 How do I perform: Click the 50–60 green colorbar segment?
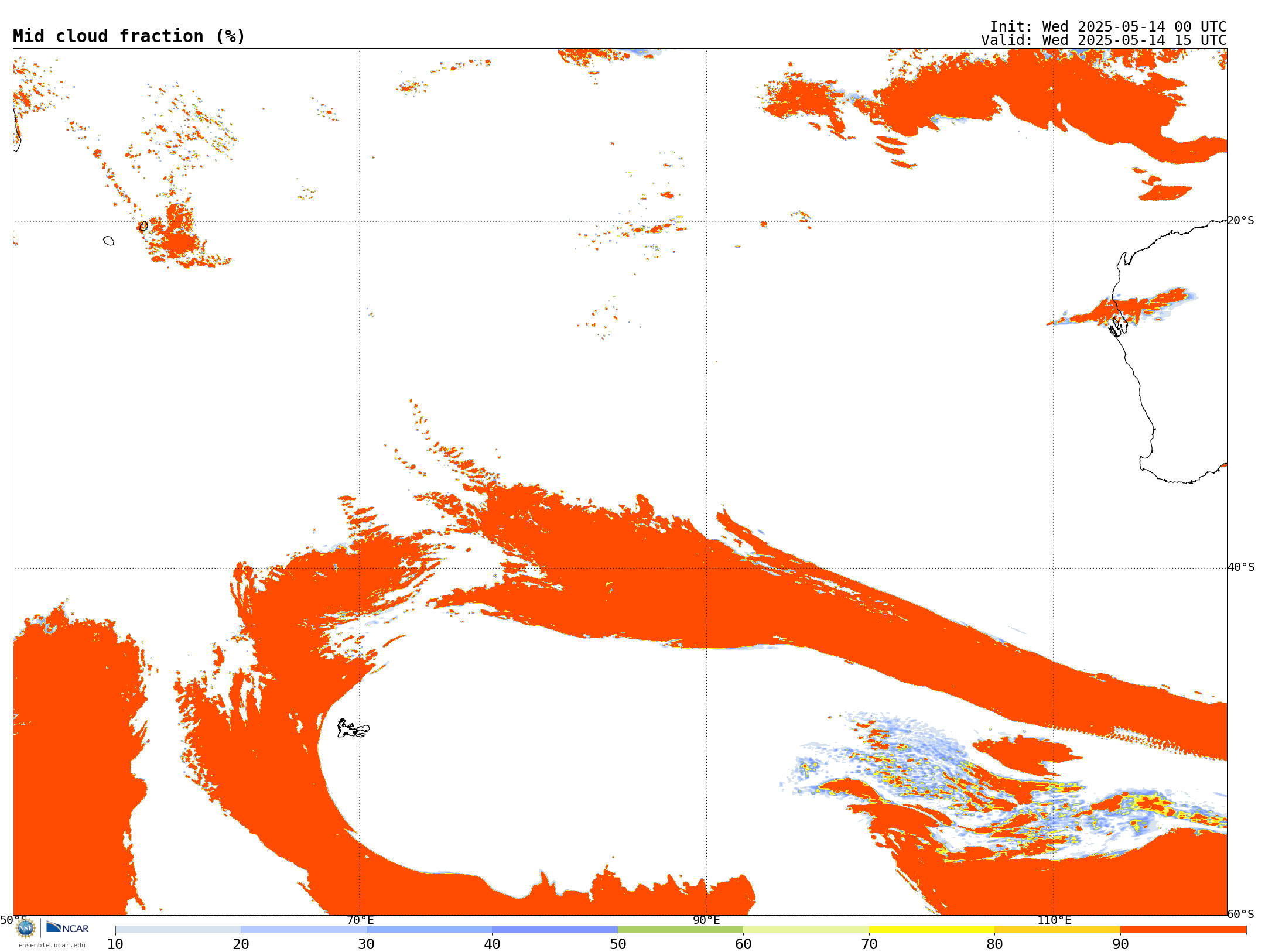click(681, 930)
